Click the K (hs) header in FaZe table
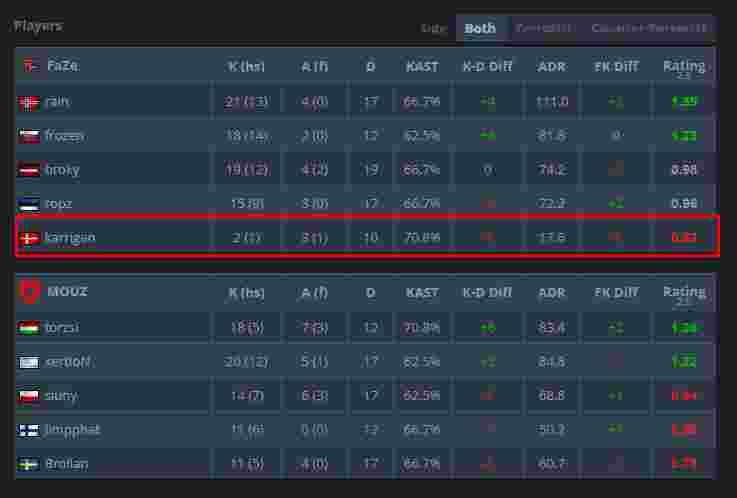 pos(246,66)
